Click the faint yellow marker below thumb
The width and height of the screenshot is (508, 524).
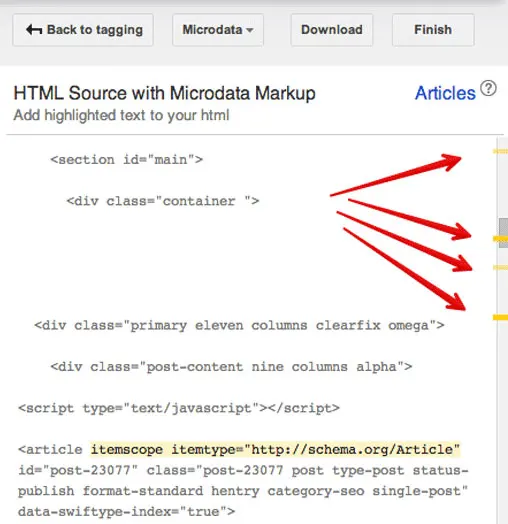(x=500, y=267)
